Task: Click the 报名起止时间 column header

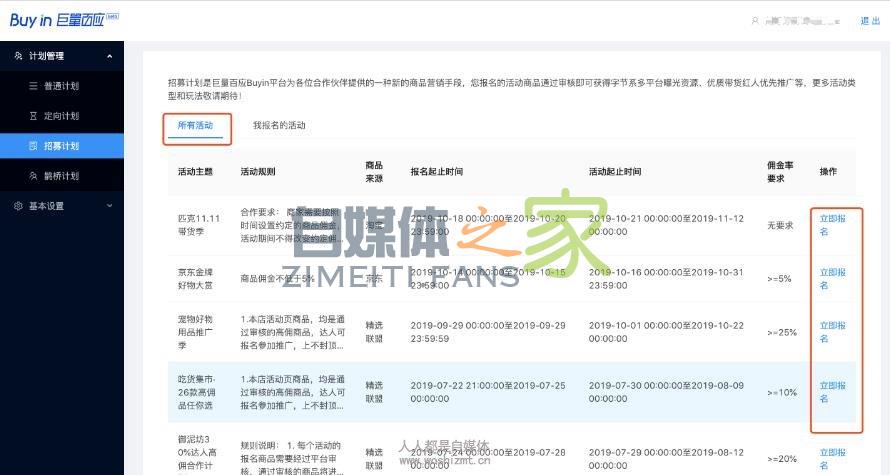Action: tap(436, 171)
